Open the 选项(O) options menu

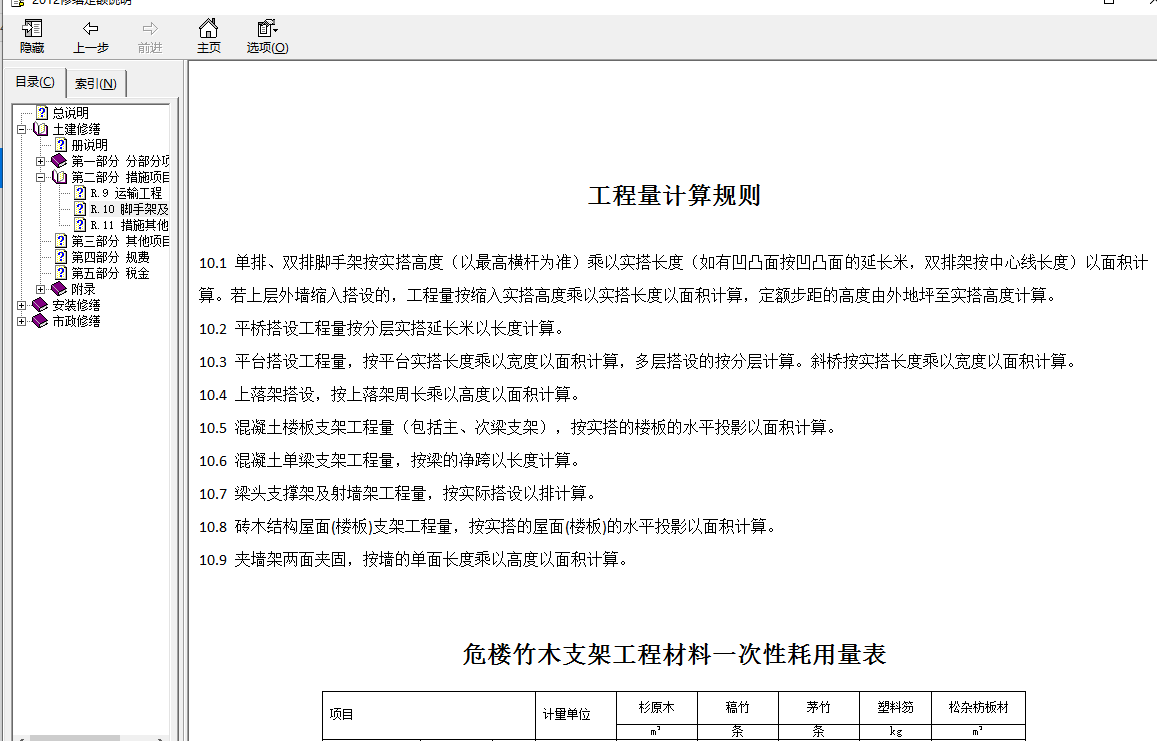pyautogui.click(x=267, y=36)
